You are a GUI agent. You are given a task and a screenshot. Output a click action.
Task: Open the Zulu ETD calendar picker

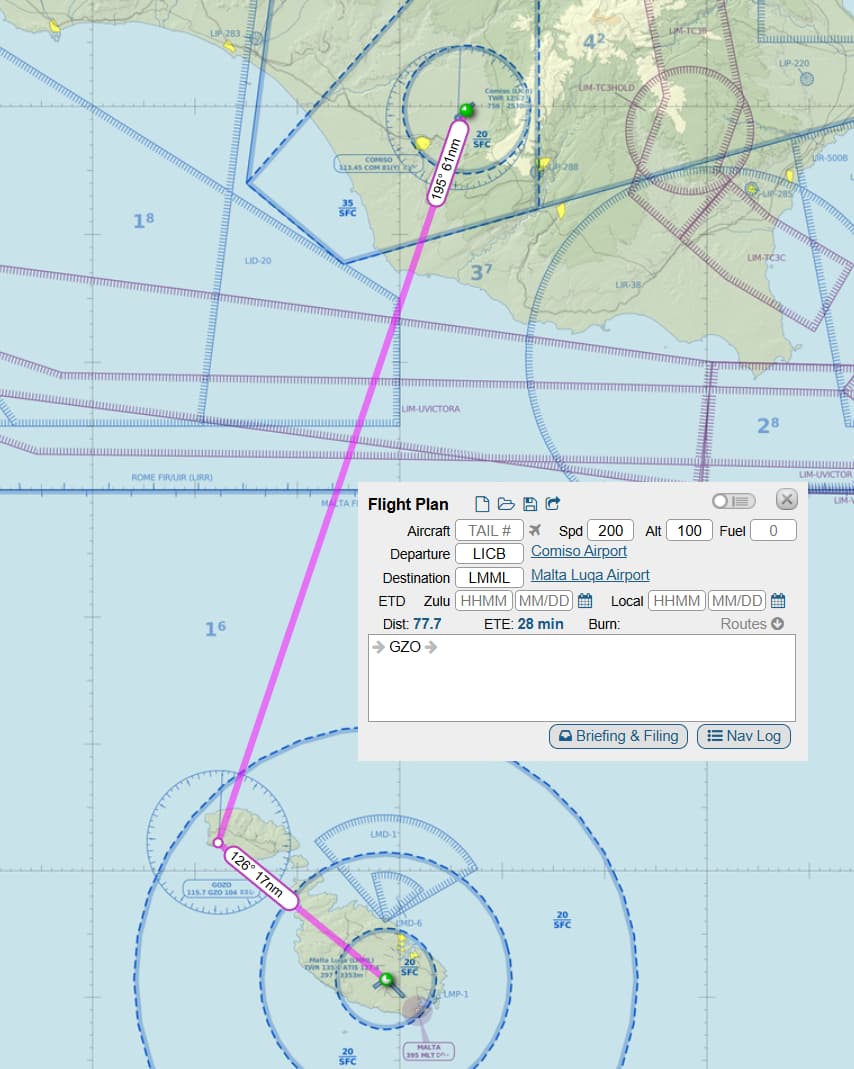pos(585,601)
